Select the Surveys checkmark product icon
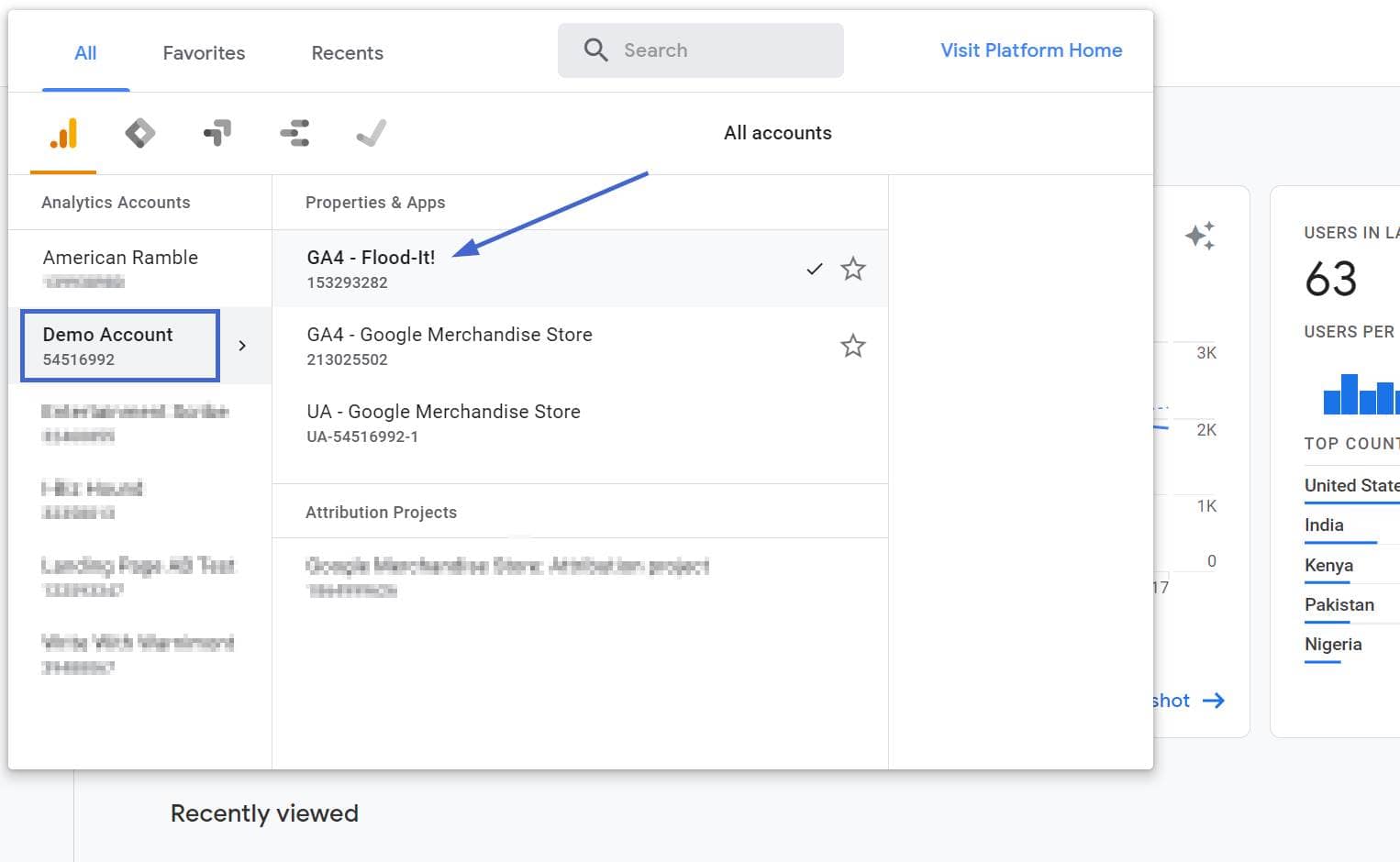This screenshot has height=862, width=1400. pos(372,134)
